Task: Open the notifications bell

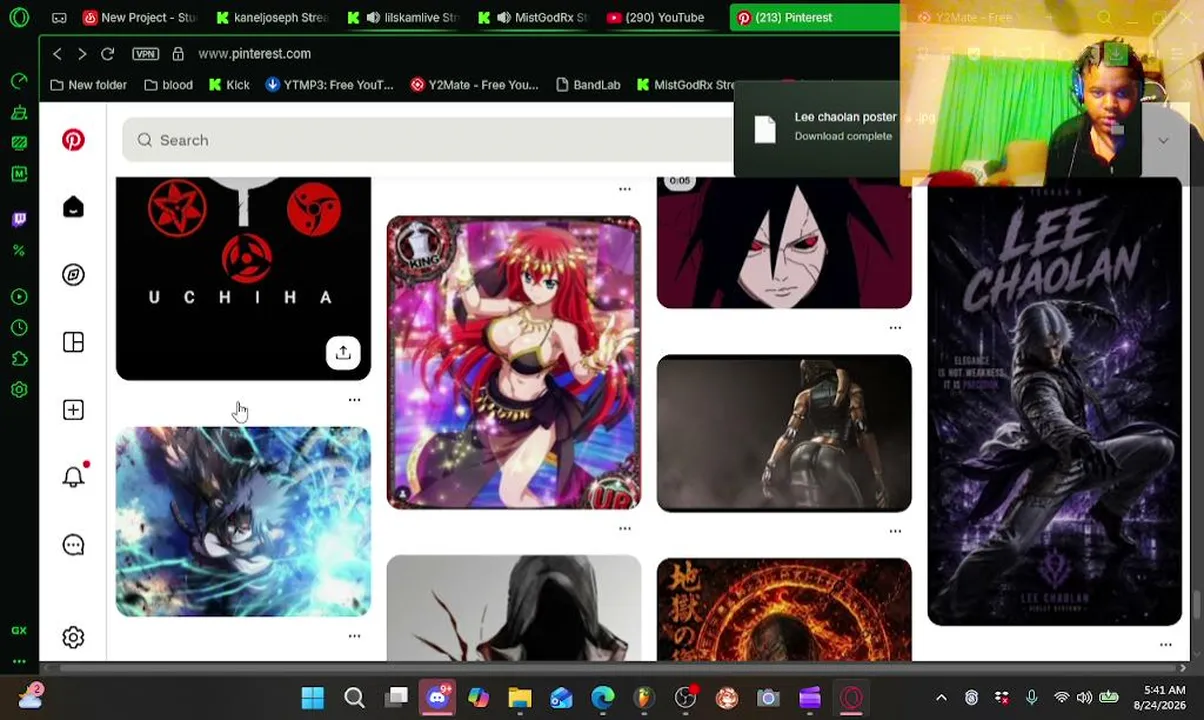Action: point(73,477)
